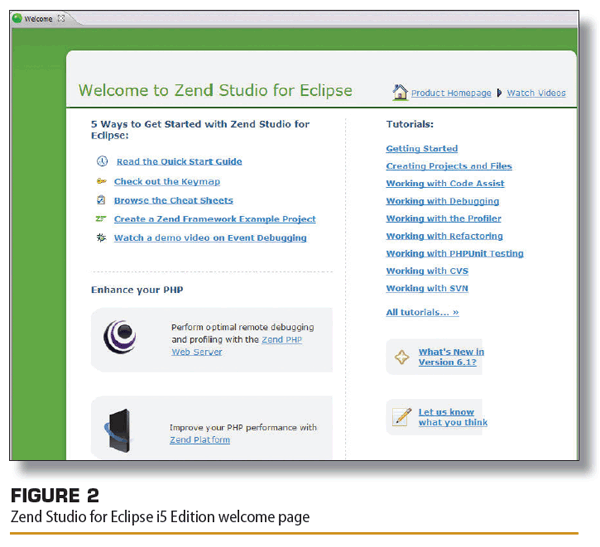Open the All tutorials link

click(422, 312)
